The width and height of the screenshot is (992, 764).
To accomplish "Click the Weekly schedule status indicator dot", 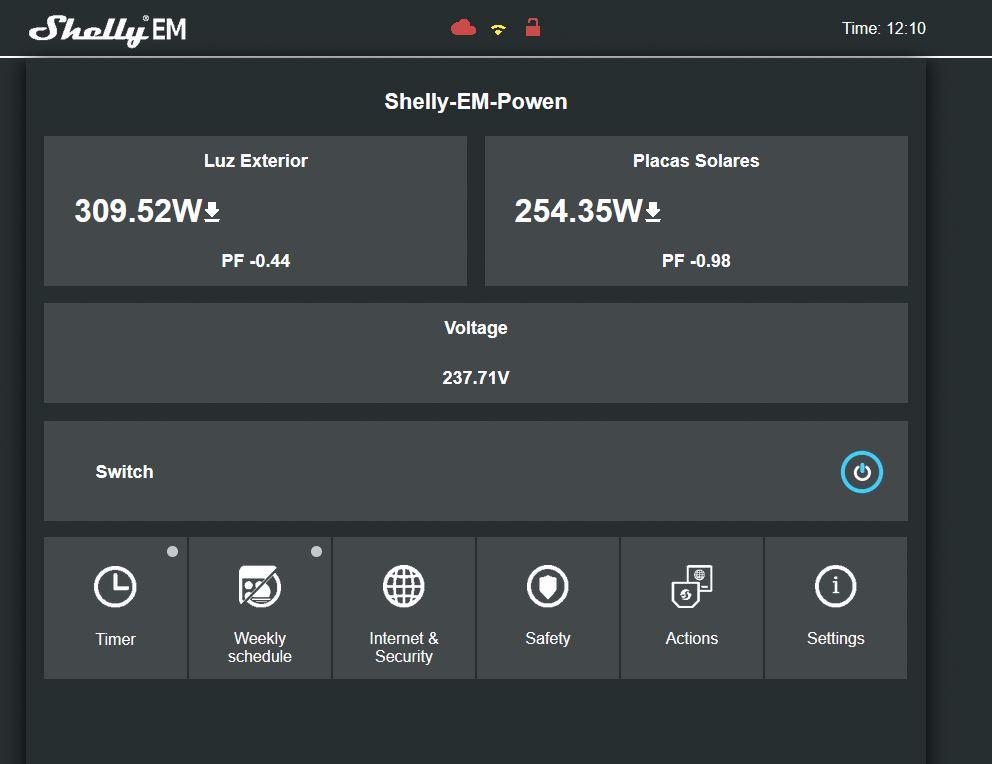I will tap(317, 551).
